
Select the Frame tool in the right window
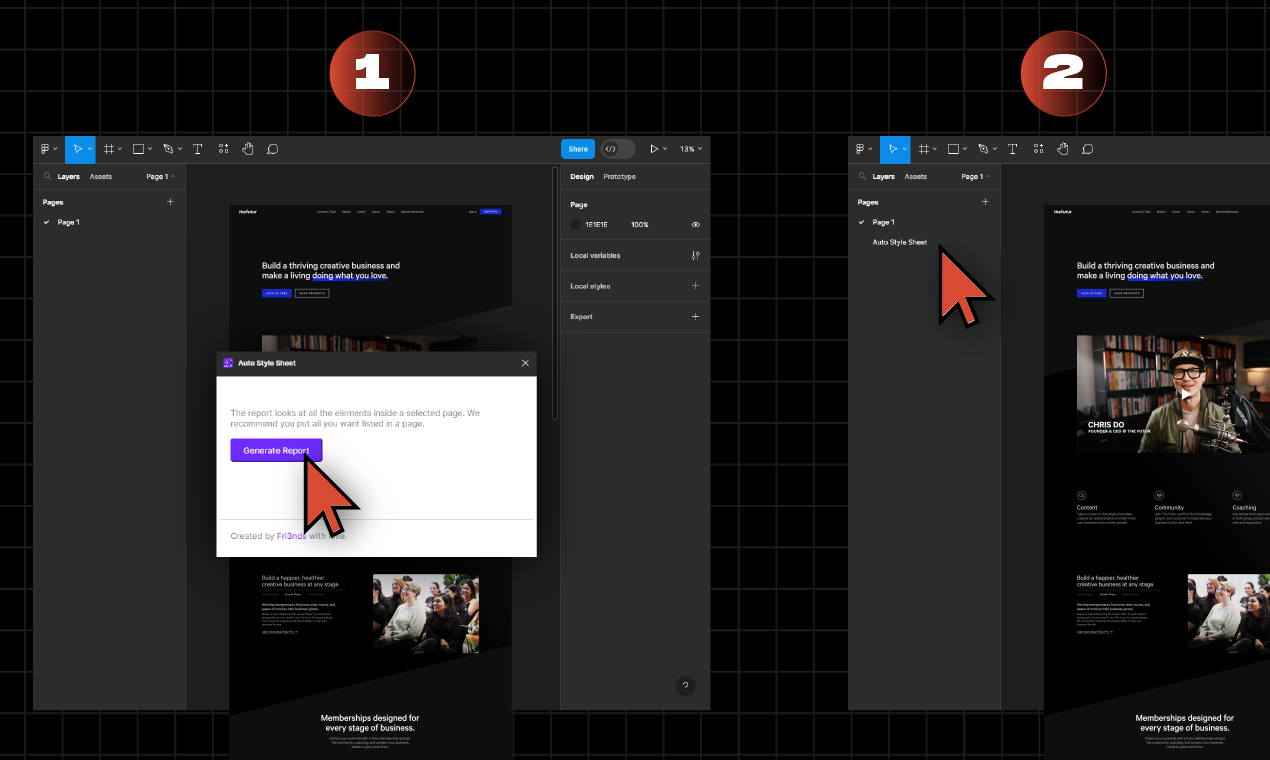coord(924,149)
